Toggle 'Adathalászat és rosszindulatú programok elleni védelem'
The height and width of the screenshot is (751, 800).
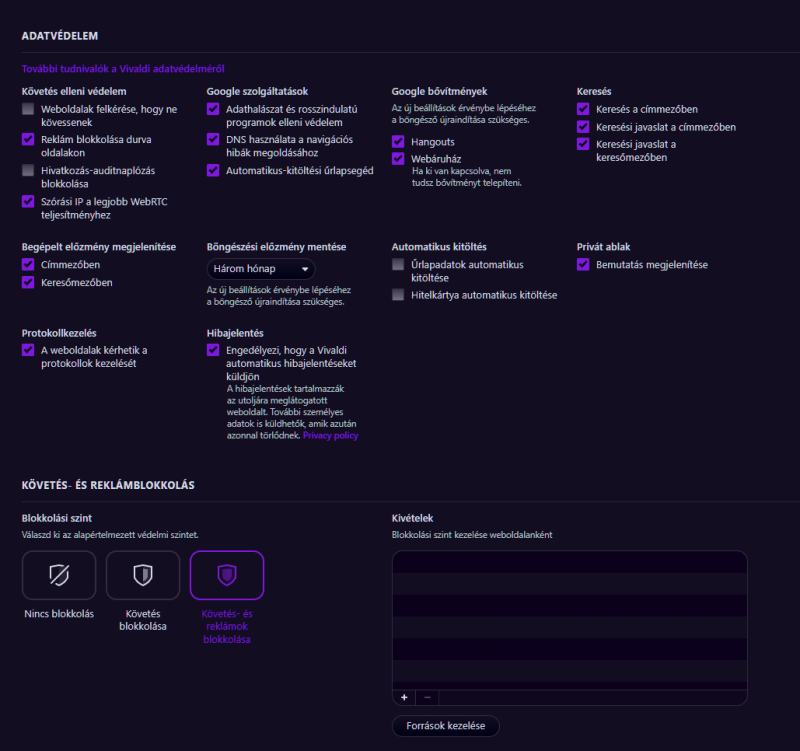click(x=213, y=109)
